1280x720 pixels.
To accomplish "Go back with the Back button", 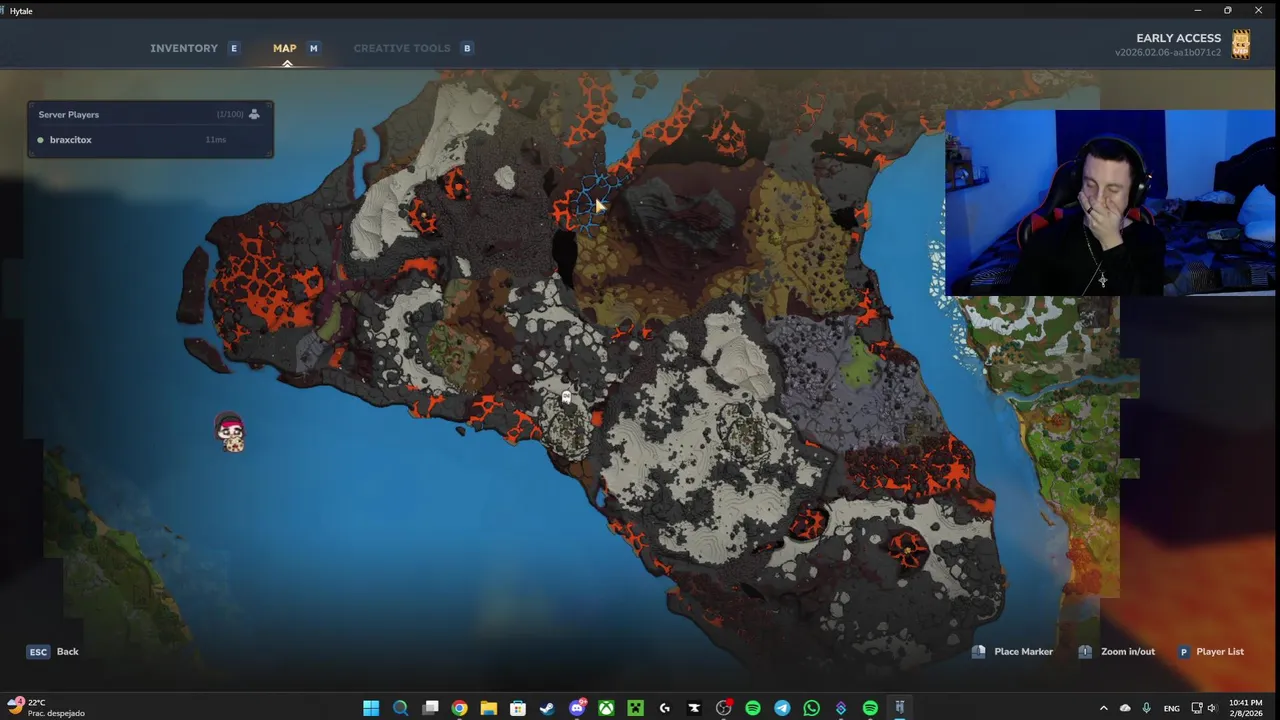I will 67,652.
